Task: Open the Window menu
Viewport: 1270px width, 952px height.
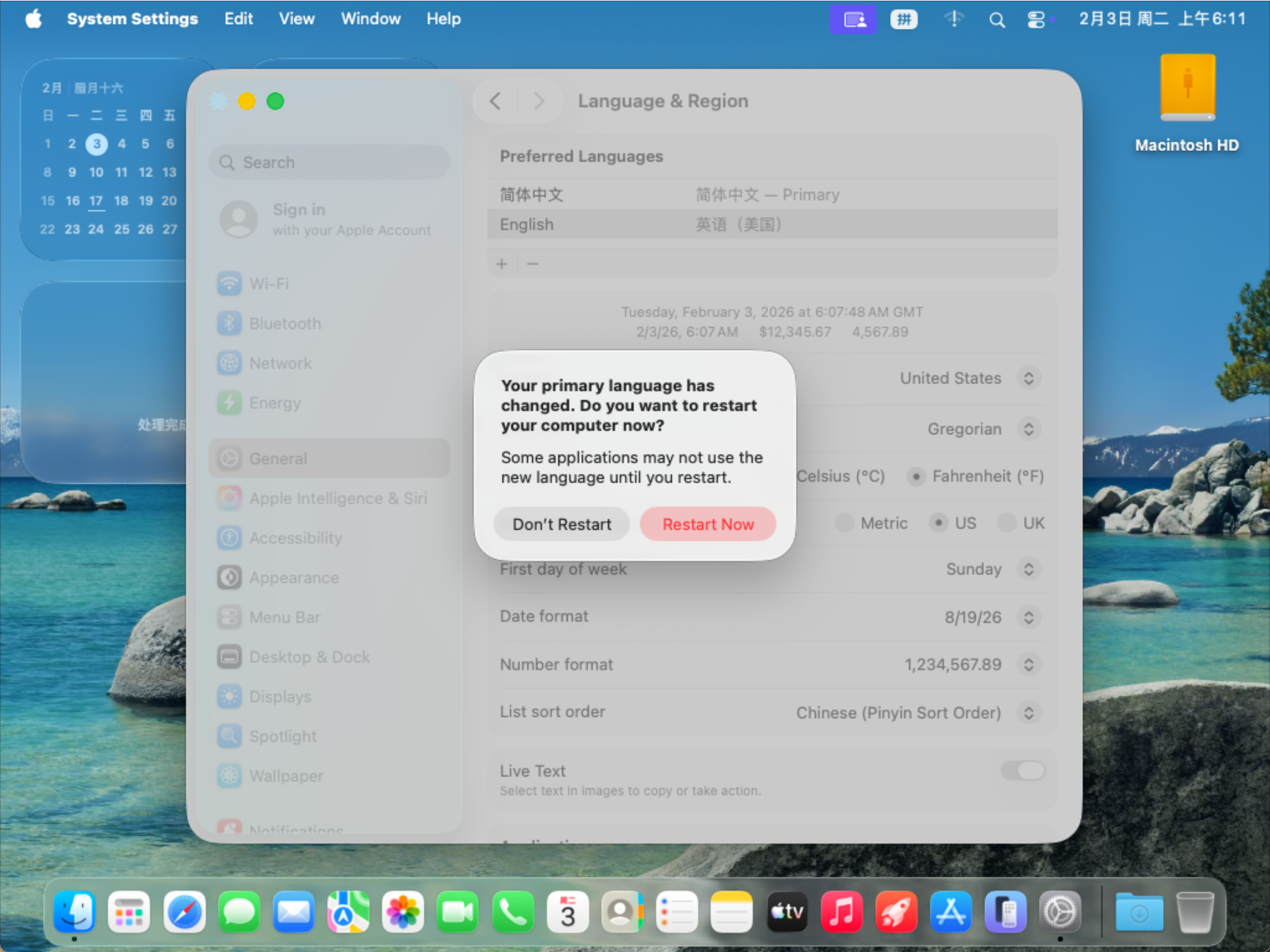Action: click(x=371, y=19)
